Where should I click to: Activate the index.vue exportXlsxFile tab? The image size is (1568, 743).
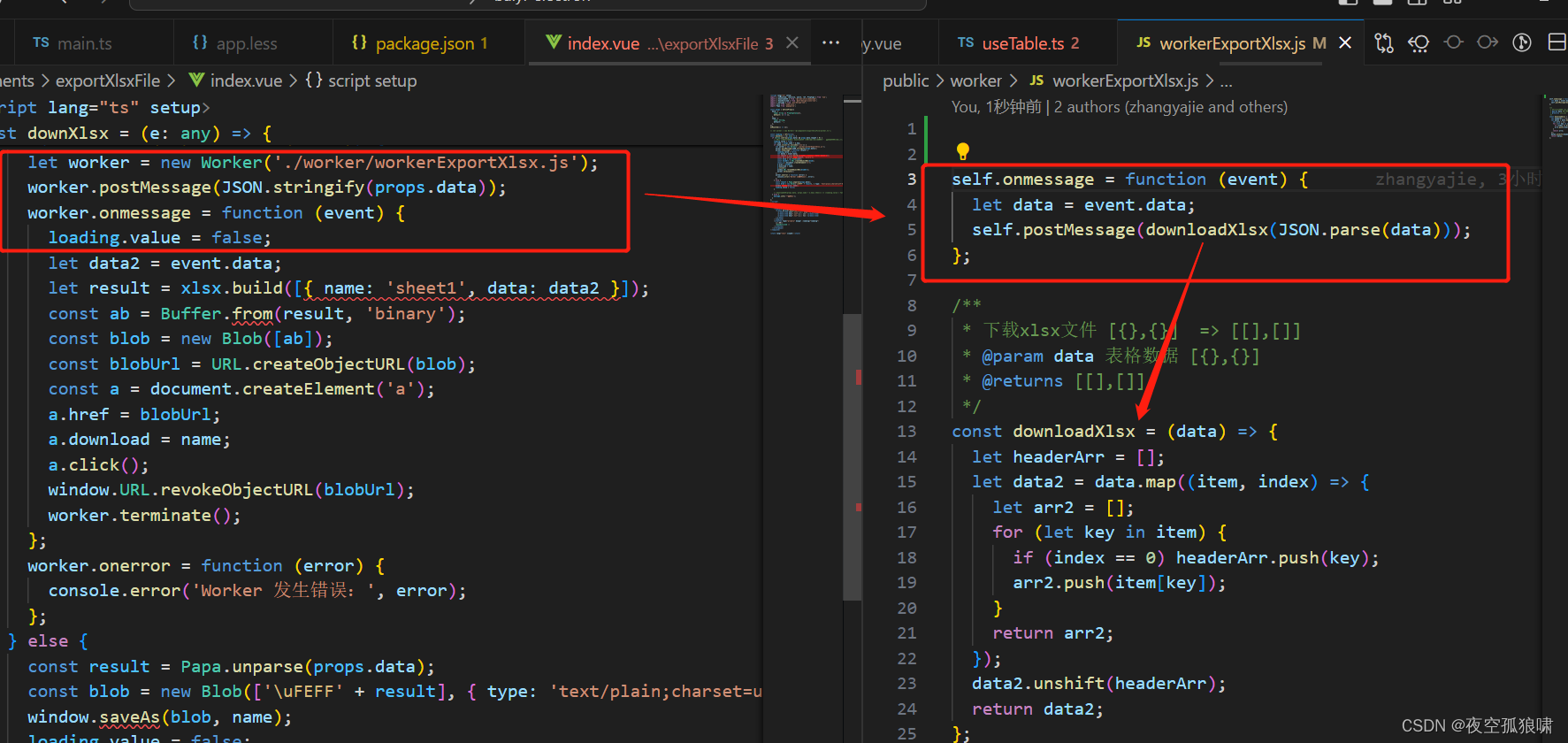pyautogui.click(x=670, y=43)
